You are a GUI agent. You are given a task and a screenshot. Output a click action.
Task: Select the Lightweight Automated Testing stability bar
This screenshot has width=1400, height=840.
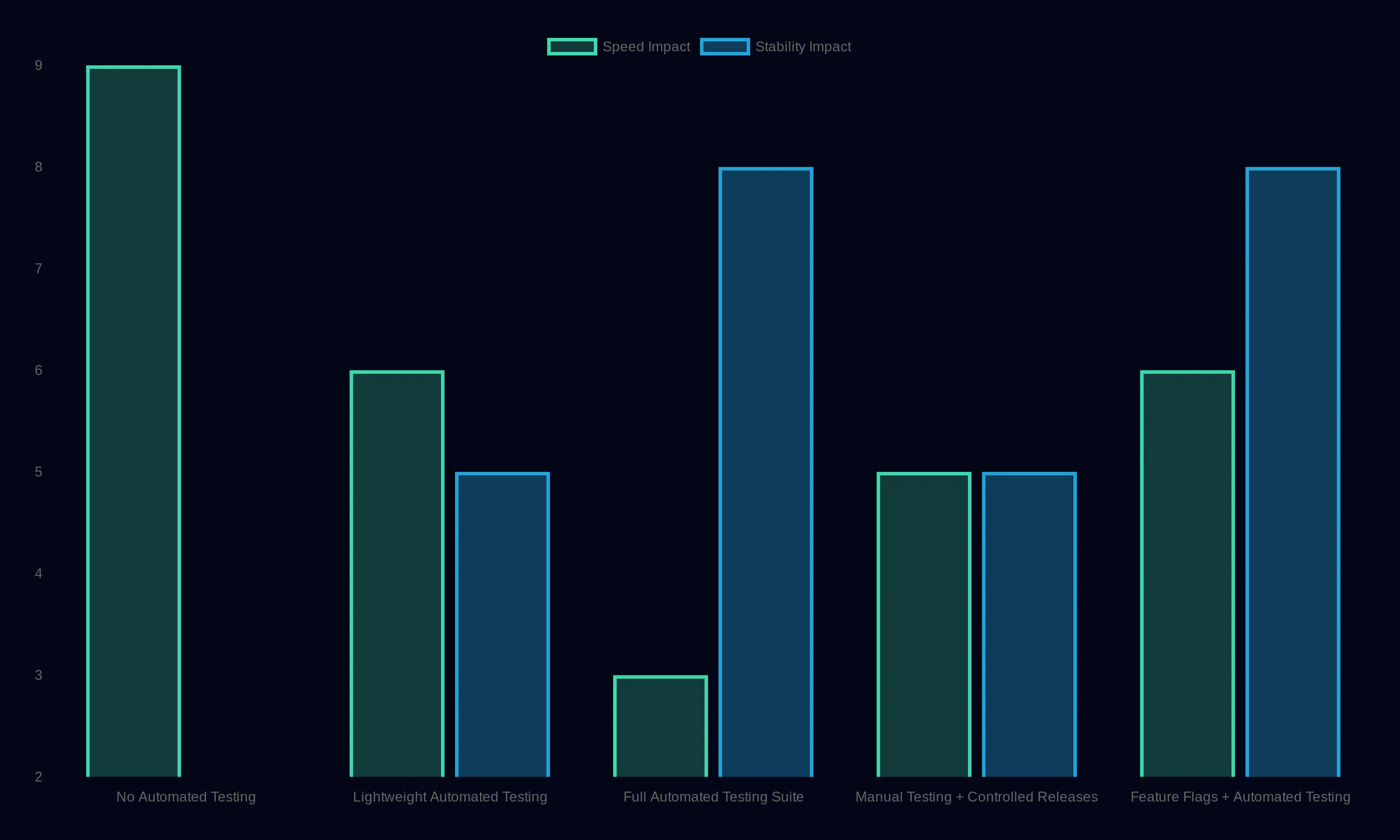click(x=502, y=625)
